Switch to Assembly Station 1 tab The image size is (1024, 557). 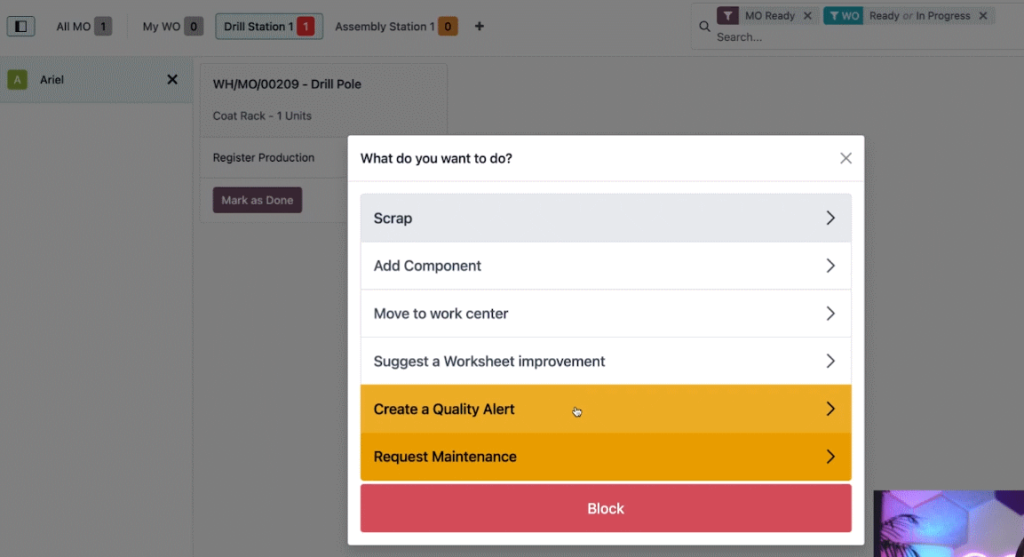point(396,26)
